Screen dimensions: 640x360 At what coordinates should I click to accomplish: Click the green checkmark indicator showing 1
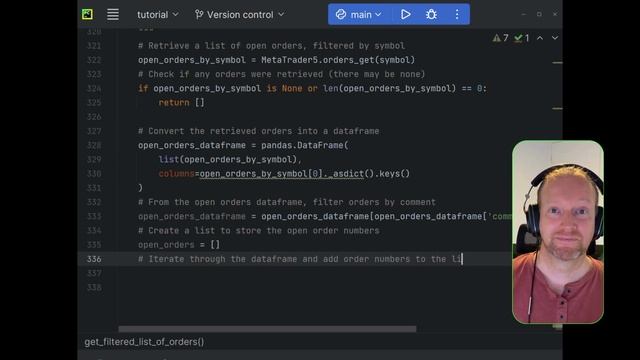pyautogui.click(x=522, y=38)
